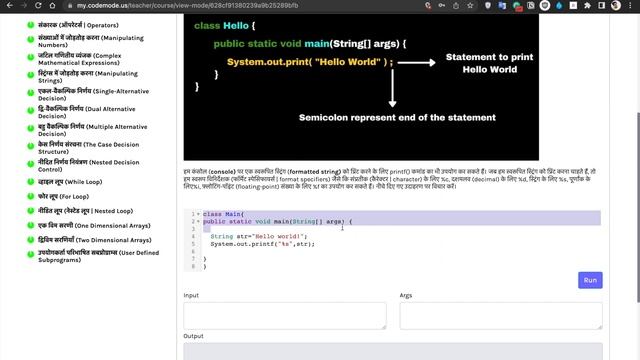Click green icon beside Two Dimensional Arrays
The image size is (640, 360).
tap(31, 240)
